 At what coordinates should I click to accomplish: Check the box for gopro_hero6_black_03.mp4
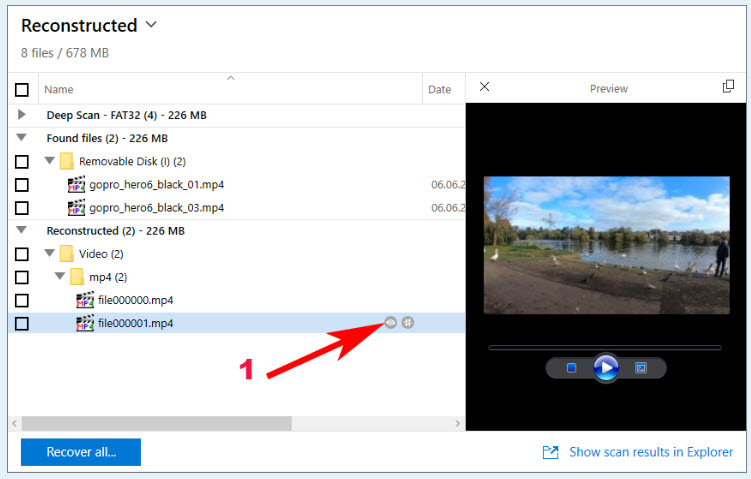22,207
